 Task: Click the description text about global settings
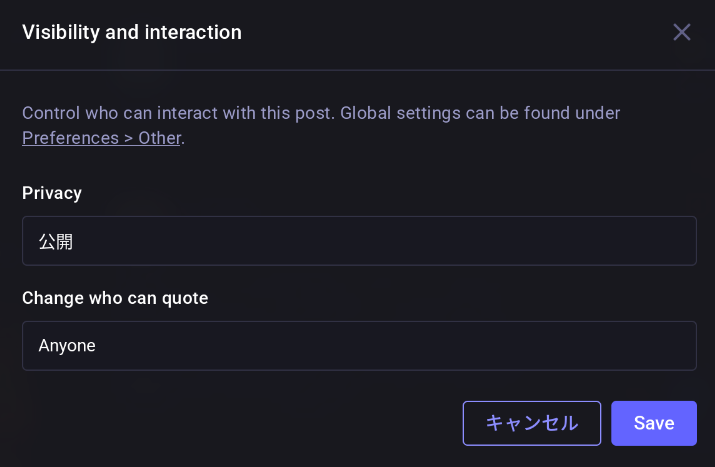tap(320, 113)
